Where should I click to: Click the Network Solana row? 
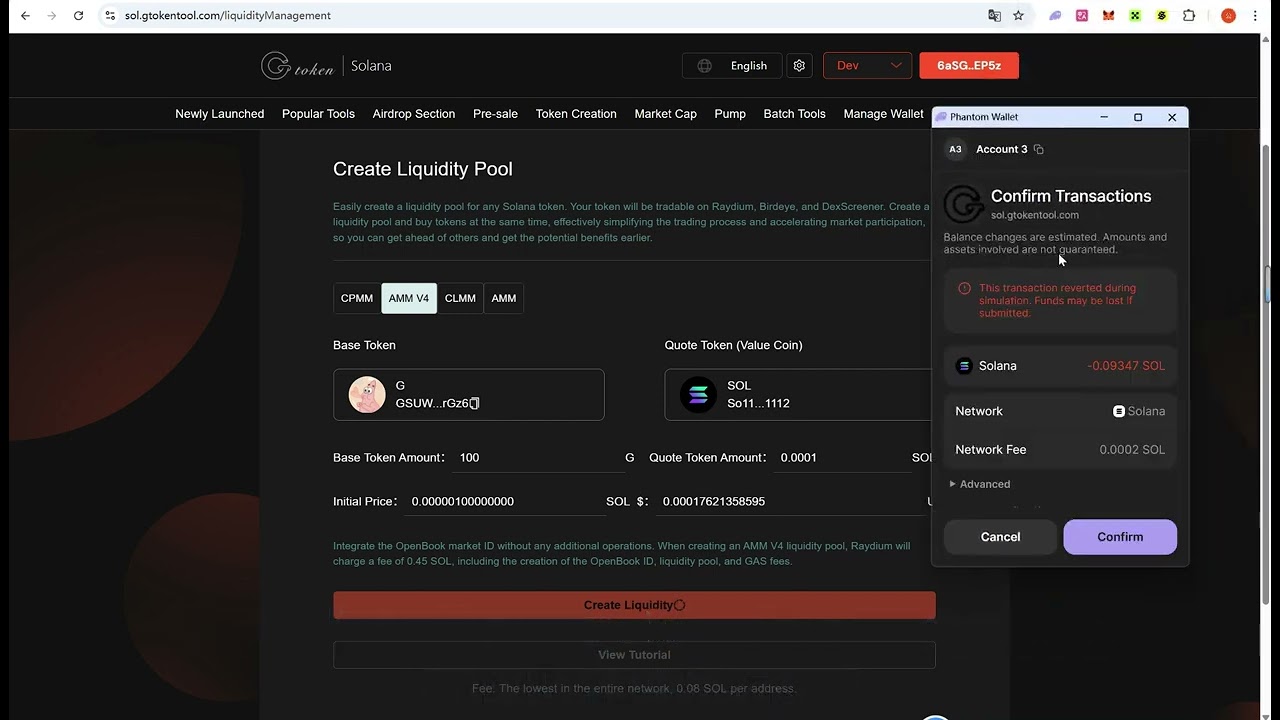point(1060,411)
